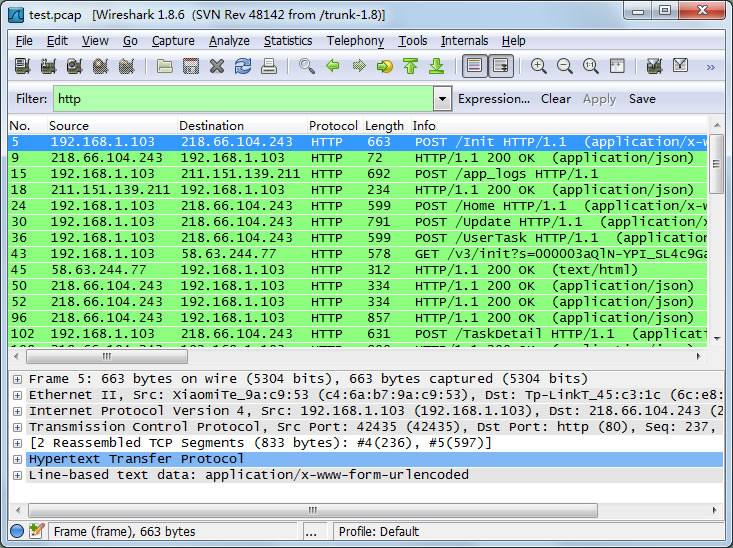Screen dimensions: 733x548
Task: Open the capture interfaces list icon
Action: 22,66
